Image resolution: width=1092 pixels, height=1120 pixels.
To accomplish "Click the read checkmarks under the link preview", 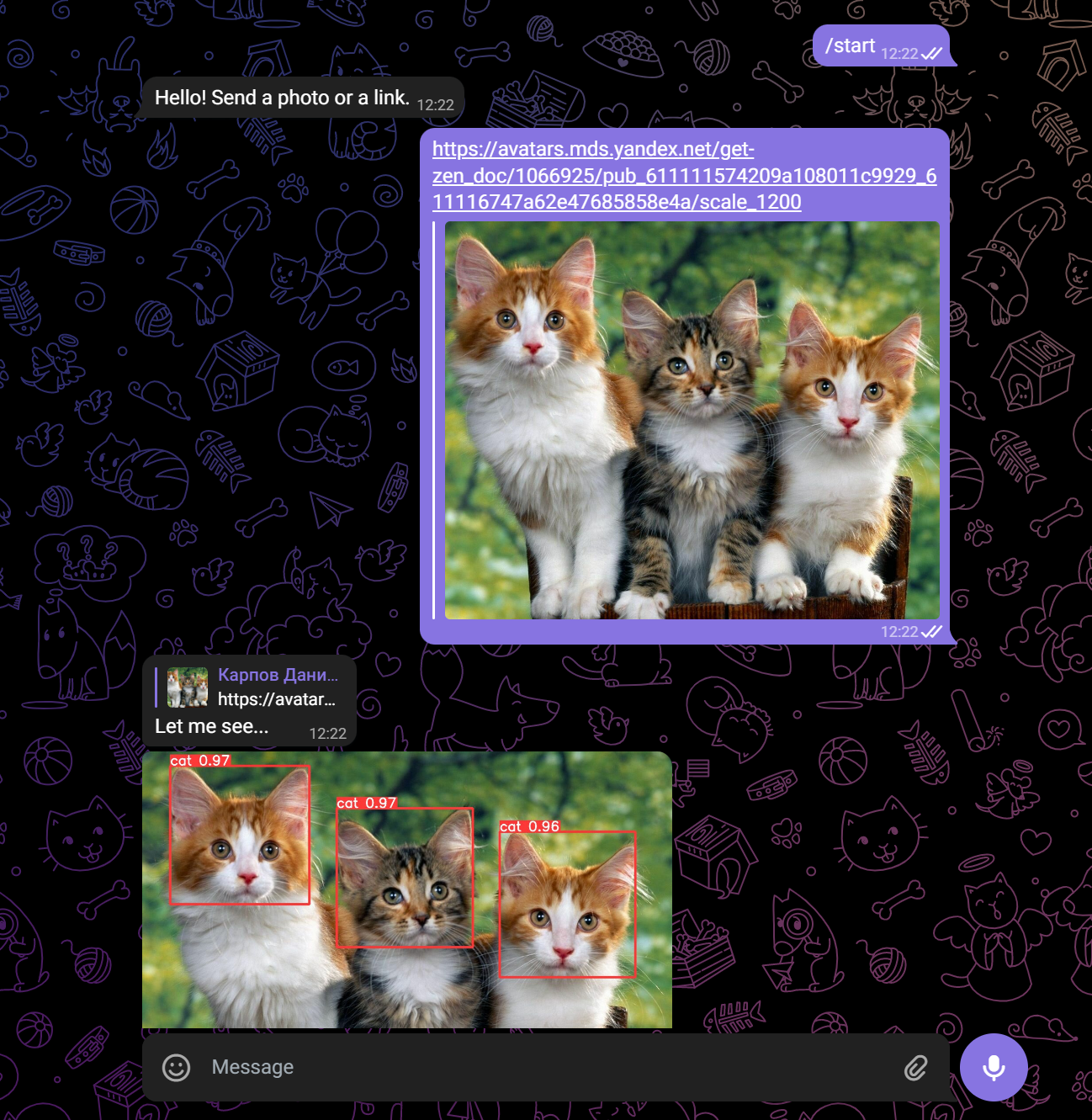I will tap(931, 632).
